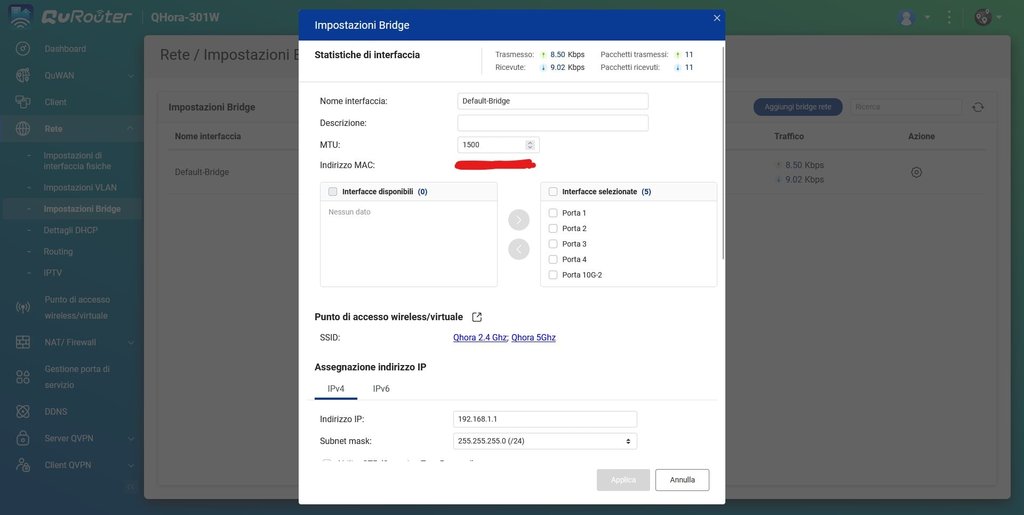Click the move-right arrow between interface lists
This screenshot has height=515, width=1024.
click(518, 219)
